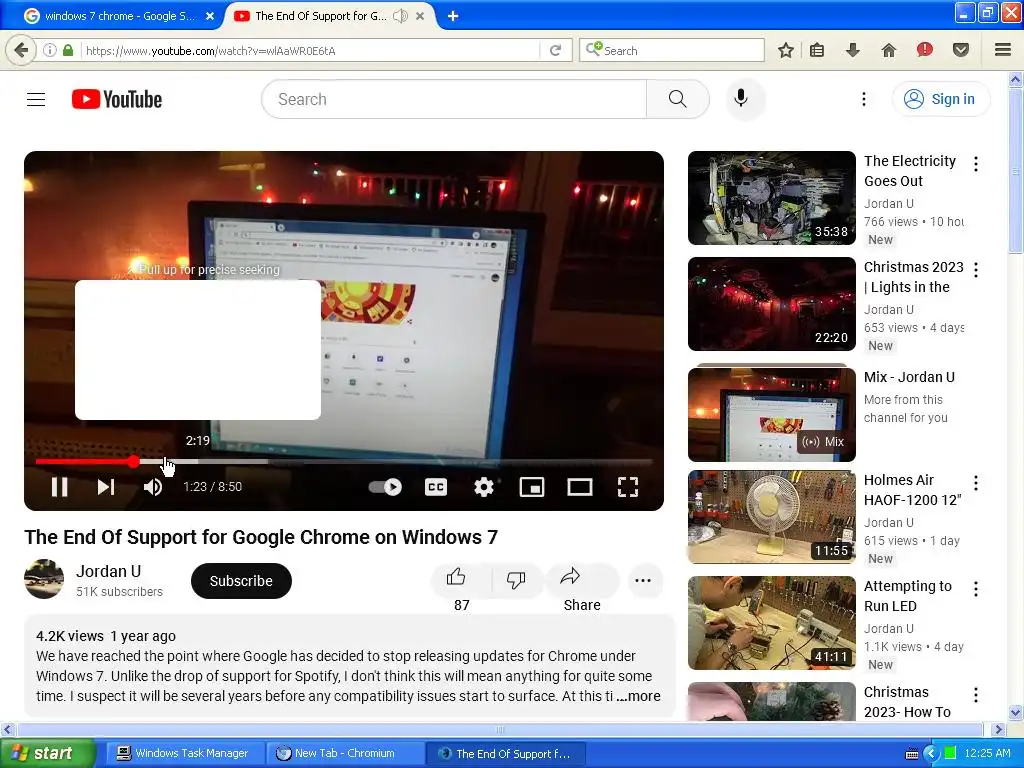
Task: Open YouTube settings three-dot menu near Sign in
Action: point(863,99)
